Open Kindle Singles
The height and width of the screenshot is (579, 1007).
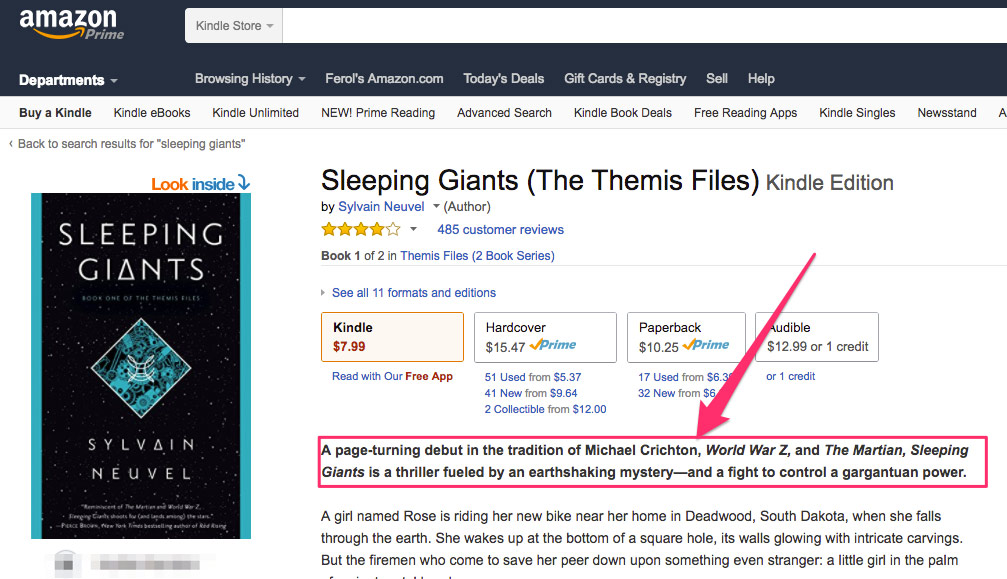coord(857,113)
